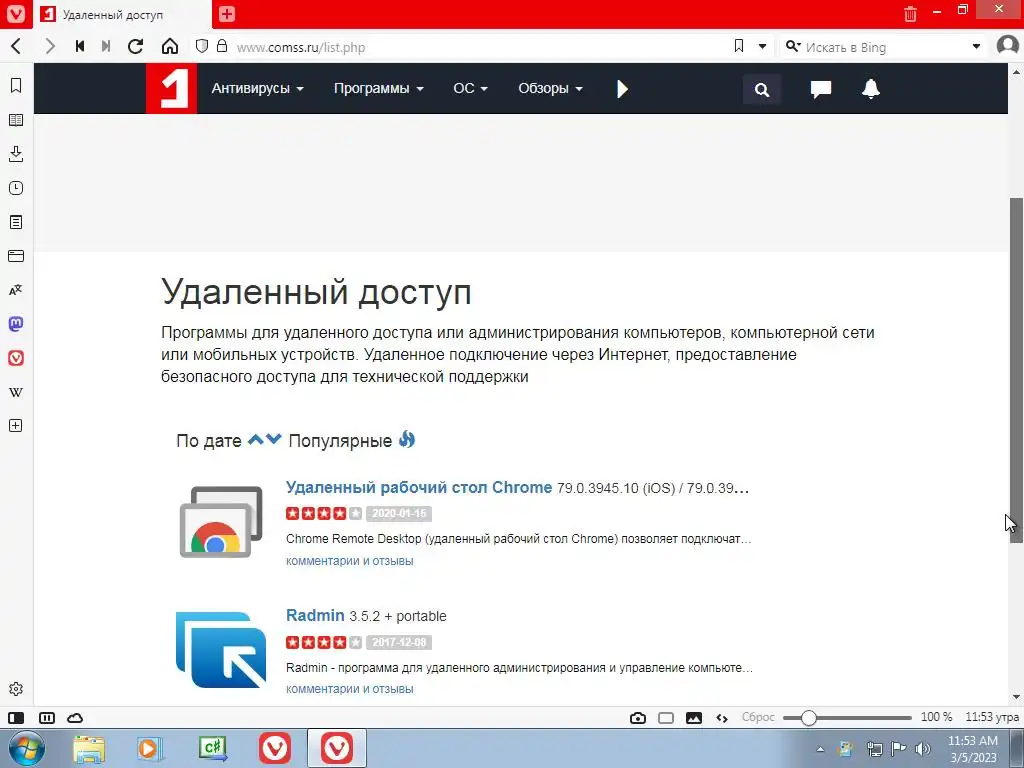This screenshot has width=1024, height=768.
Task: Open Удаленный рабочий стол Chrome link
Action: coord(419,487)
